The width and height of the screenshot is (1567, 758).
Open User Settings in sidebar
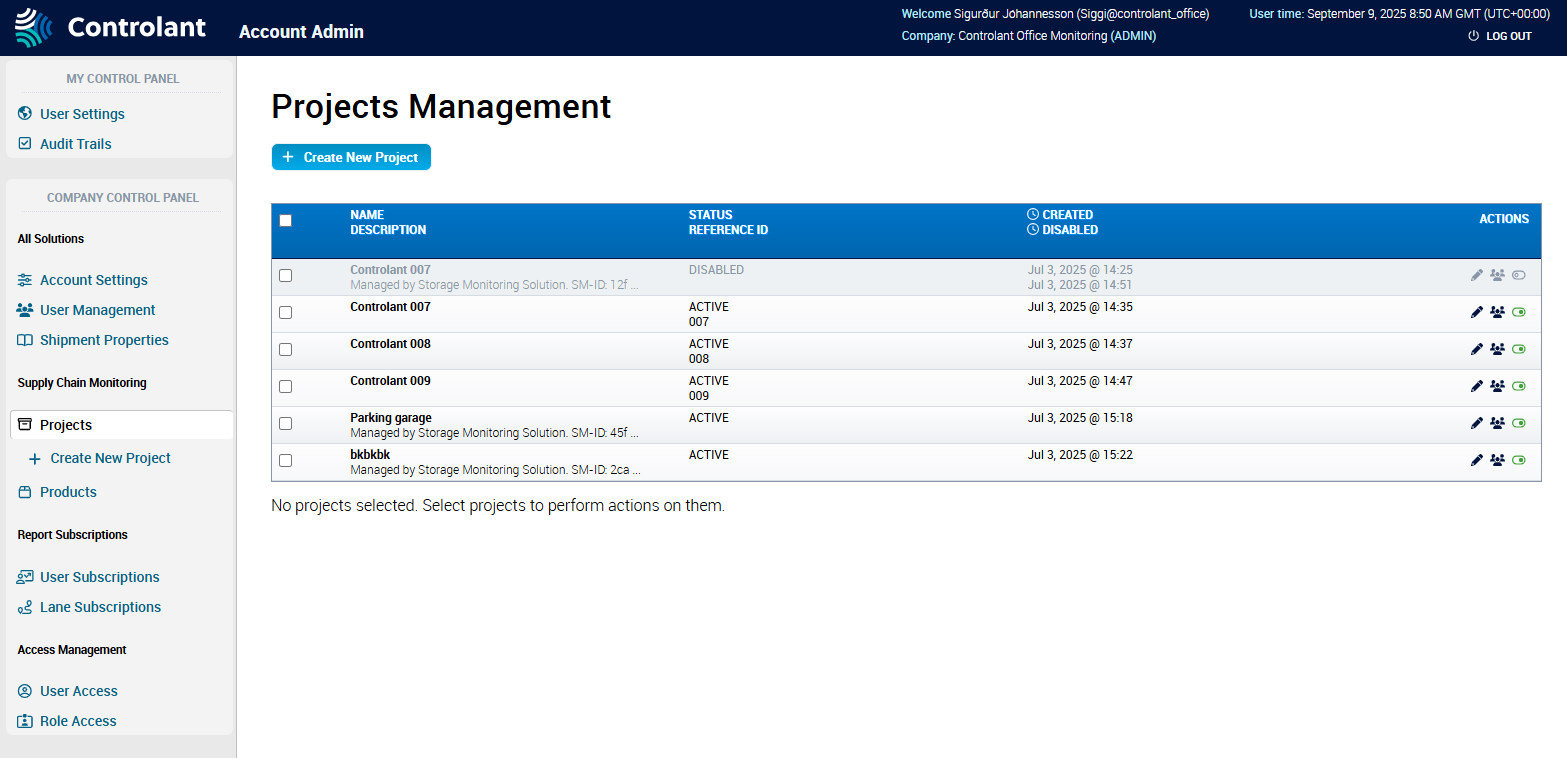click(x=82, y=114)
